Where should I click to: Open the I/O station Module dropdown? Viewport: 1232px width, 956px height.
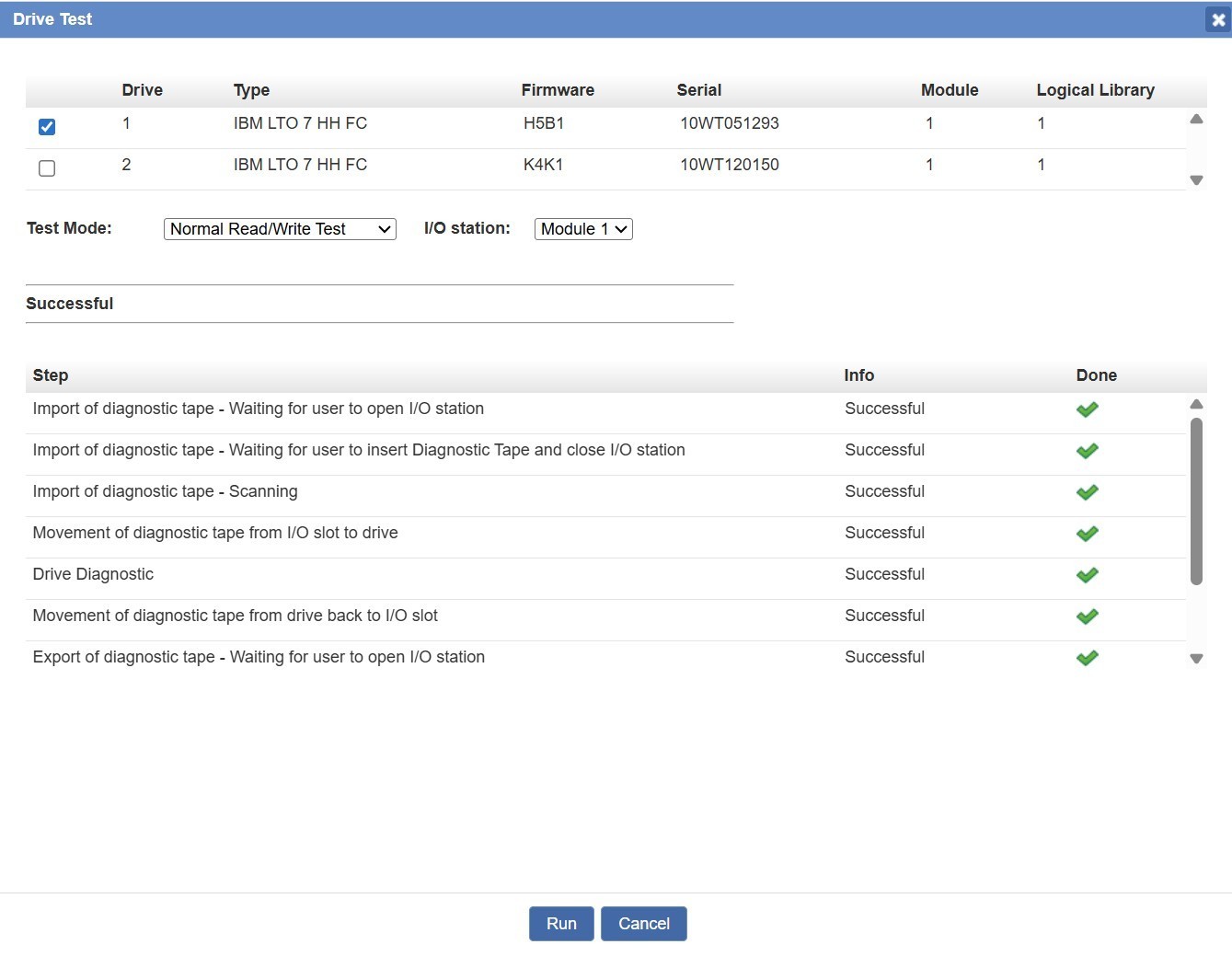point(583,229)
